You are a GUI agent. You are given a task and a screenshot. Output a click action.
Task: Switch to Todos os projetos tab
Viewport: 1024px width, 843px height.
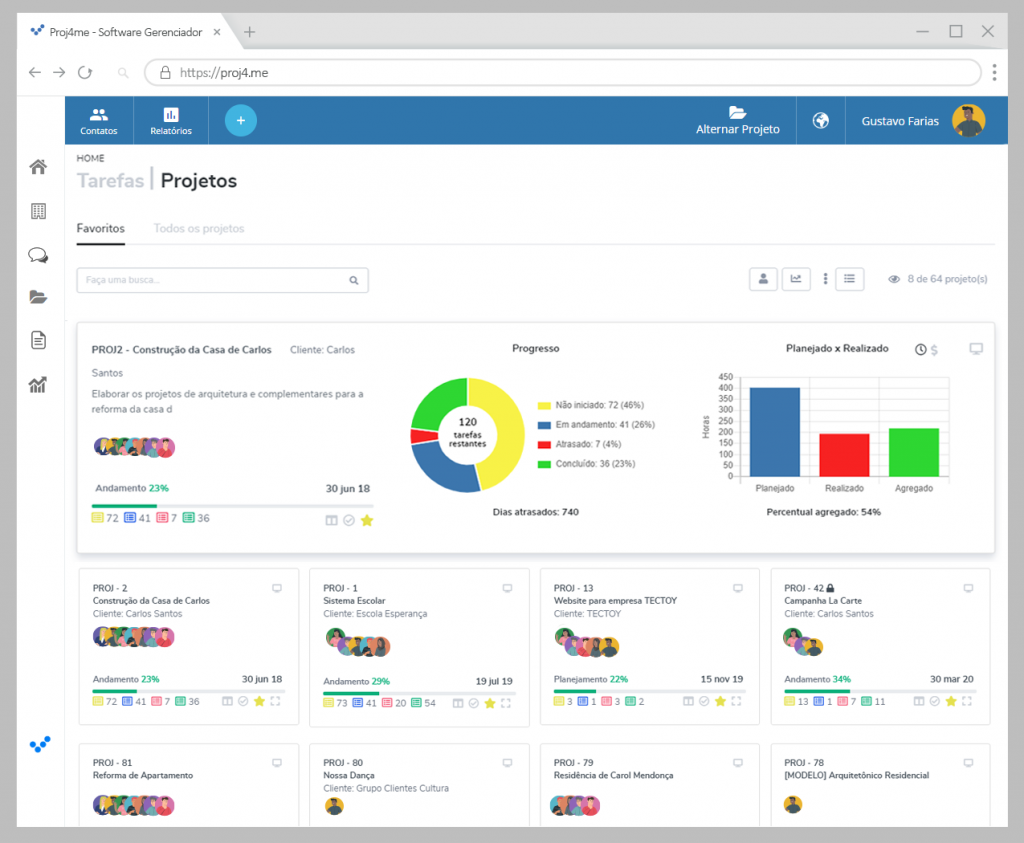point(199,229)
